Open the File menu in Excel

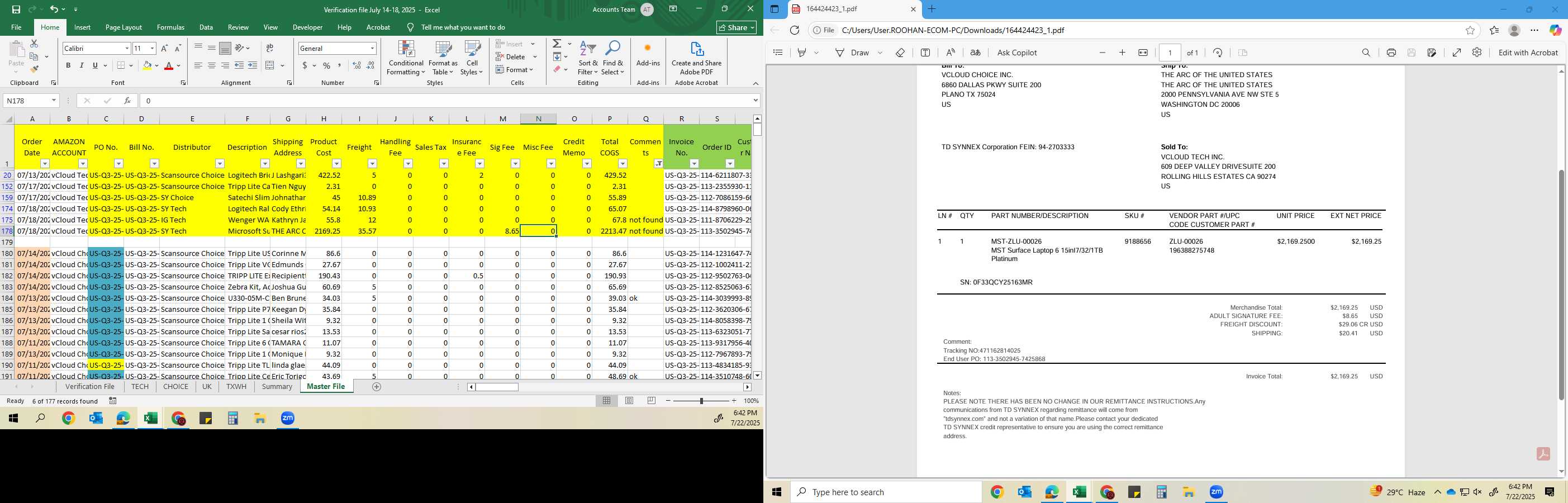tap(16, 27)
